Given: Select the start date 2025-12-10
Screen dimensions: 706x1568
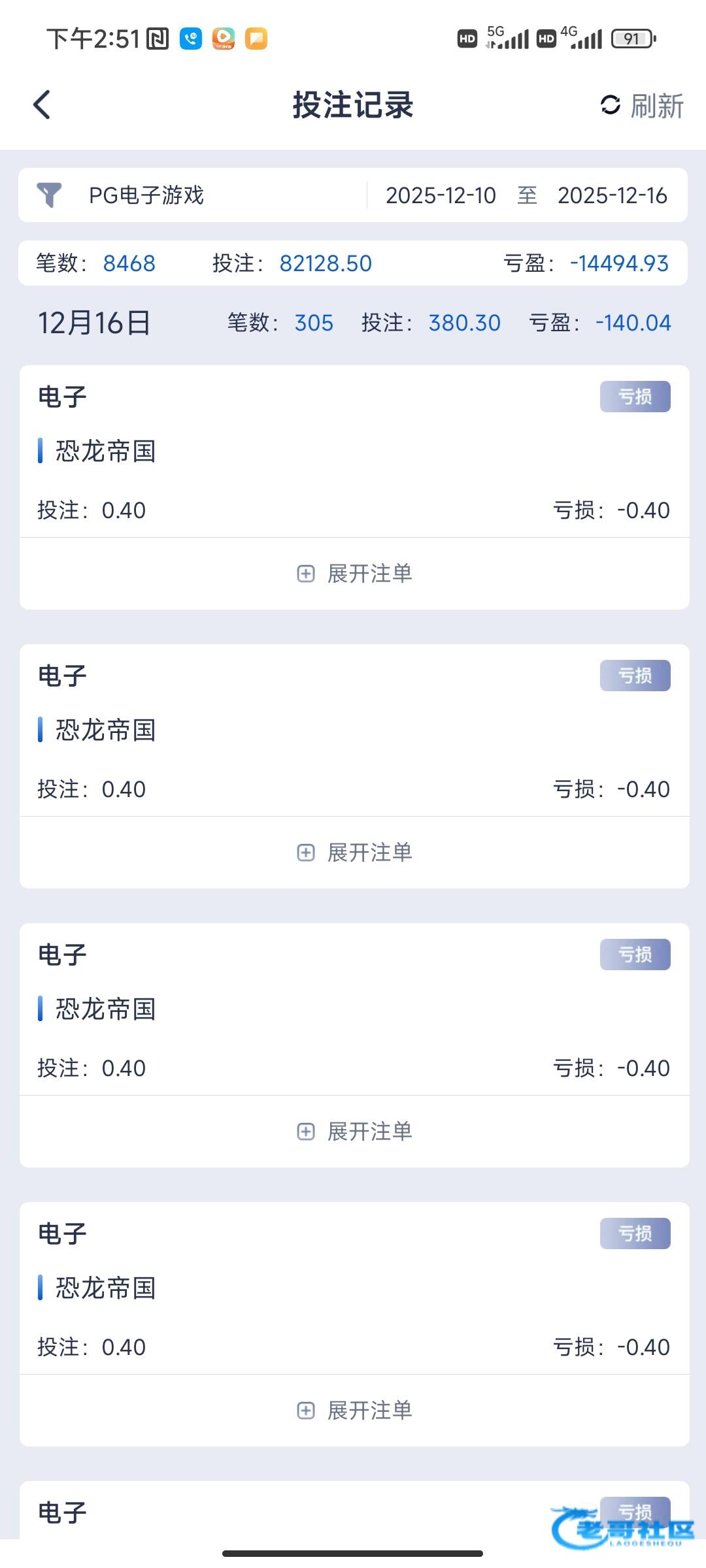Looking at the screenshot, I should 441,195.
